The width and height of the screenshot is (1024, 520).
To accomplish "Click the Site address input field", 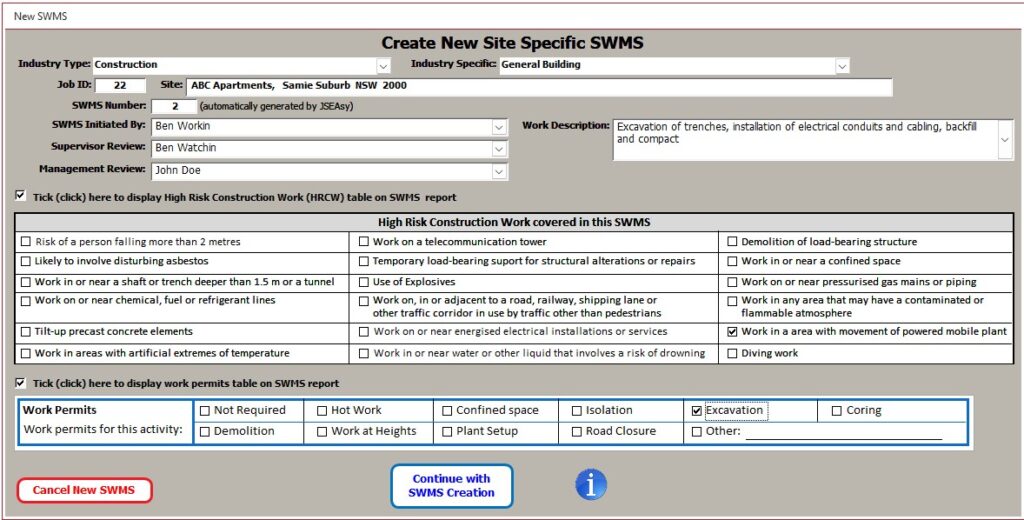I will coord(538,86).
